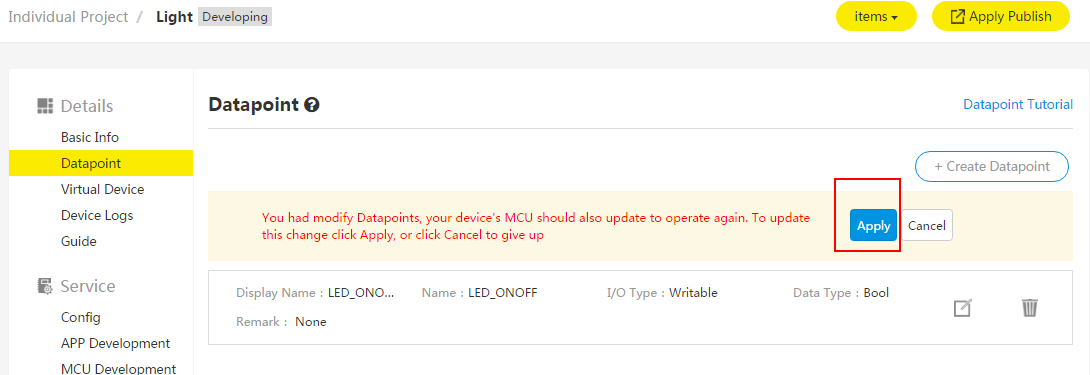This screenshot has height=375, width=1090.
Task: Click the Details section grid icon
Action: 45,106
